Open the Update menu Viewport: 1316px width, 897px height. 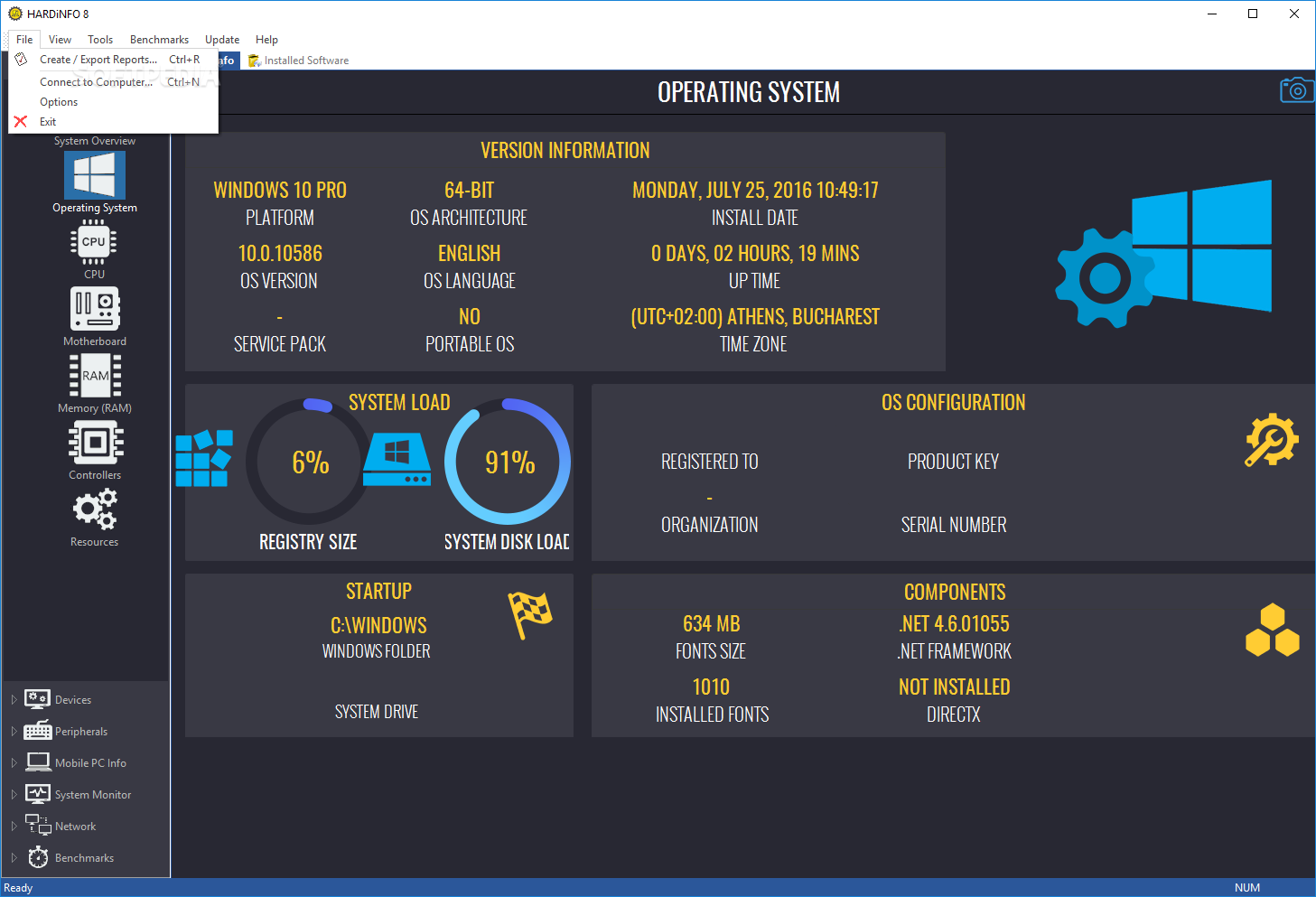222,40
